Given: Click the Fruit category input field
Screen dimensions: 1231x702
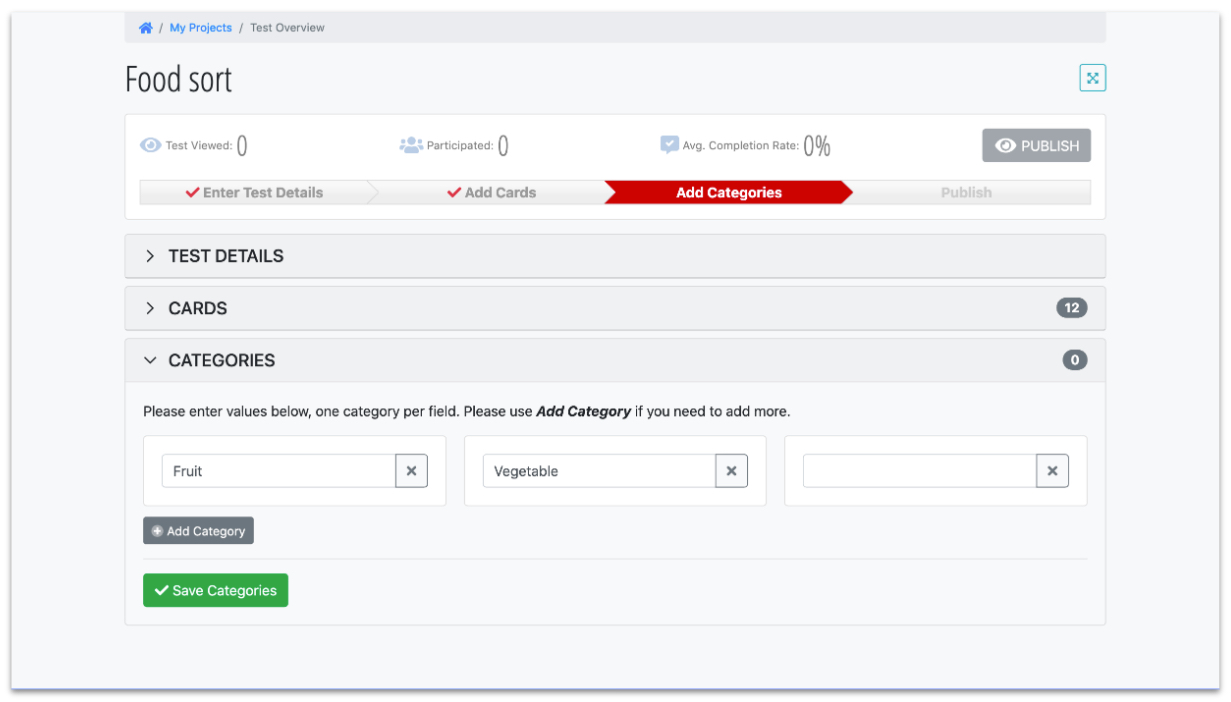Looking at the screenshot, I should pyautogui.click(x=279, y=471).
